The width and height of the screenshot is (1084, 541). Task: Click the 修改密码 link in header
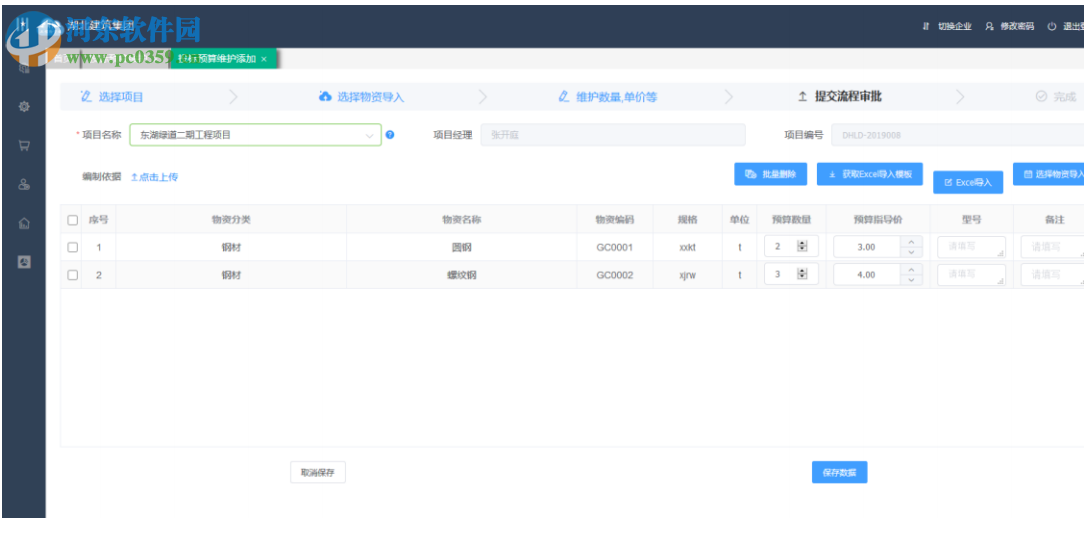pyautogui.click(x=1017, y=26)
